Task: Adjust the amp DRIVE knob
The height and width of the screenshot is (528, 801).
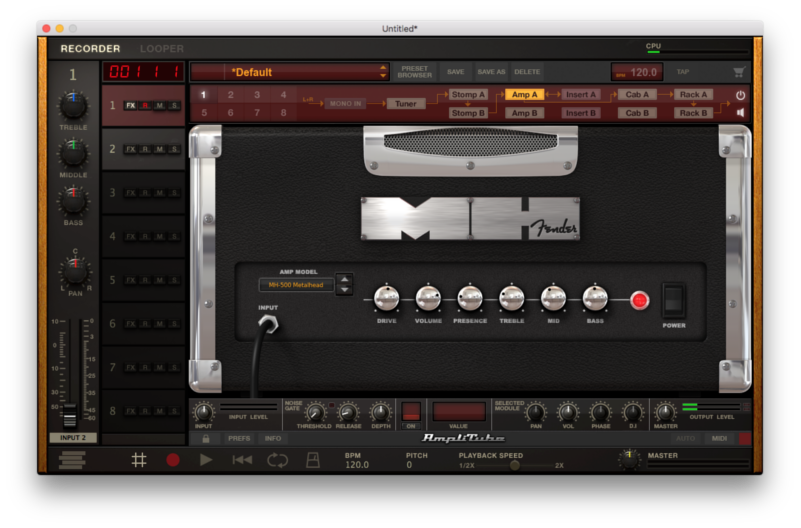Action: 387,298
